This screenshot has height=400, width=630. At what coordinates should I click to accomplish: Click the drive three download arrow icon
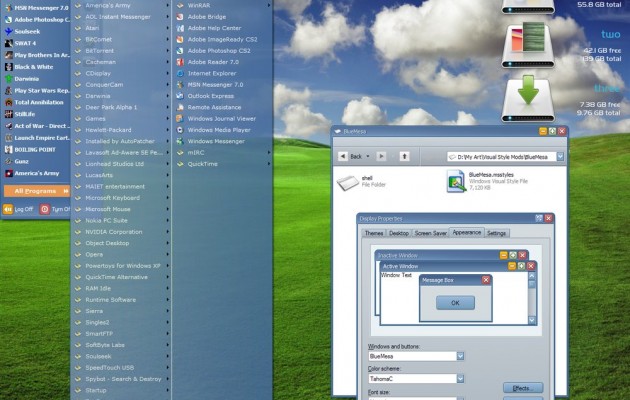(528, 98)
